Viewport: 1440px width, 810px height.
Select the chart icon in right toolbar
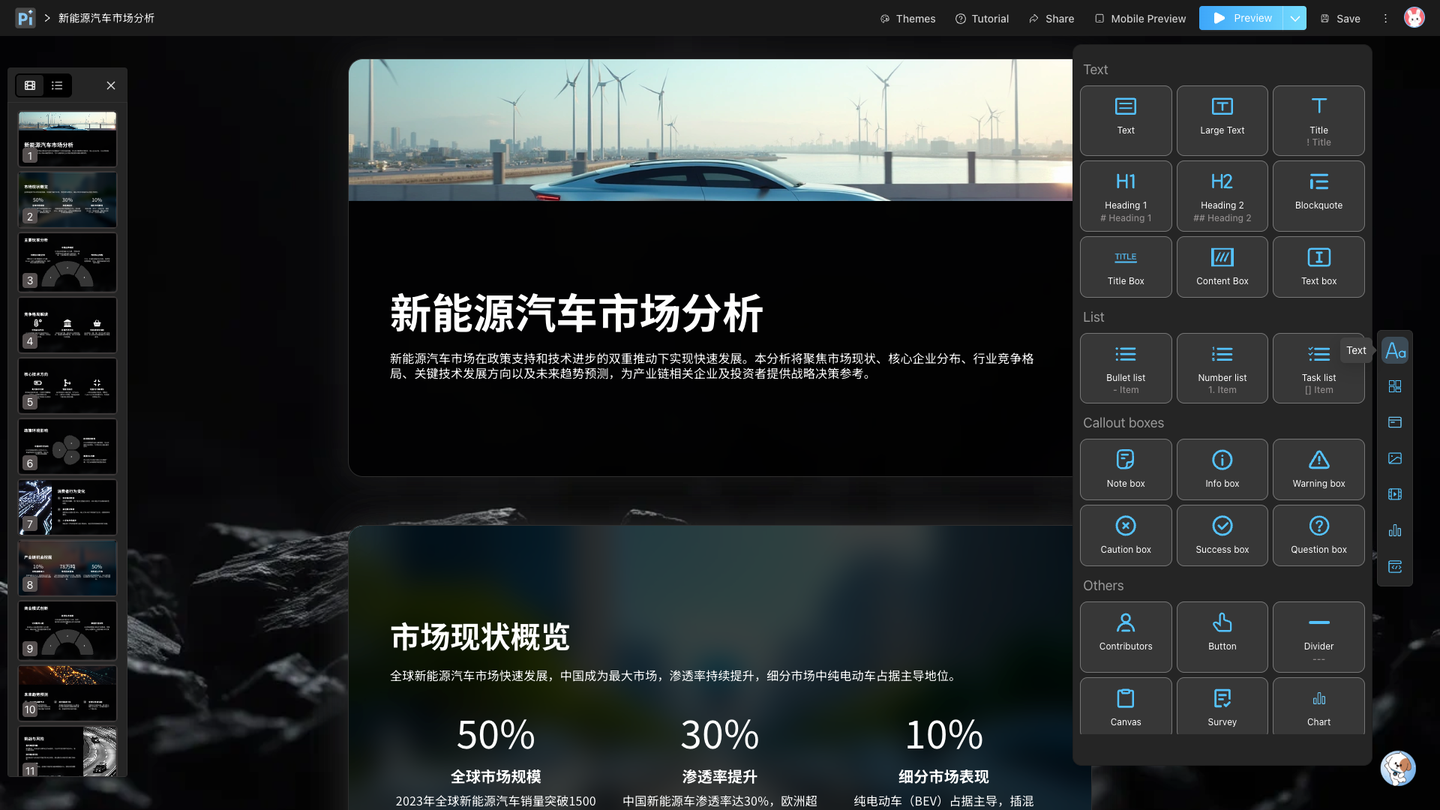tap(1395, 530)
